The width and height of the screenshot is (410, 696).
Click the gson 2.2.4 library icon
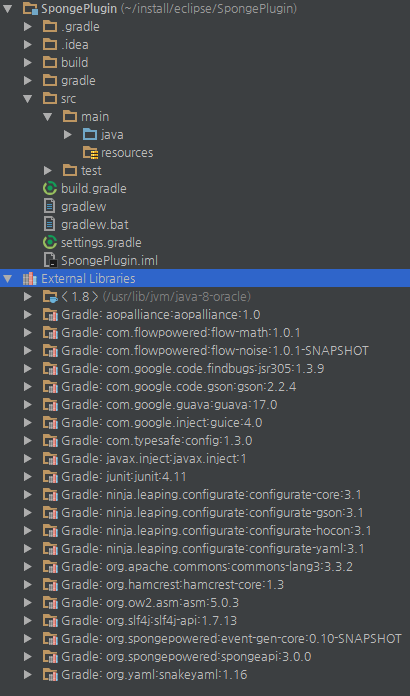[50, 387]
